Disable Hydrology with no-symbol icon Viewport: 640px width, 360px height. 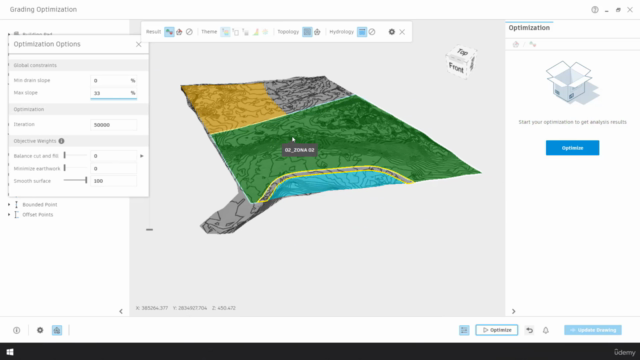click(x=372, y=32)
